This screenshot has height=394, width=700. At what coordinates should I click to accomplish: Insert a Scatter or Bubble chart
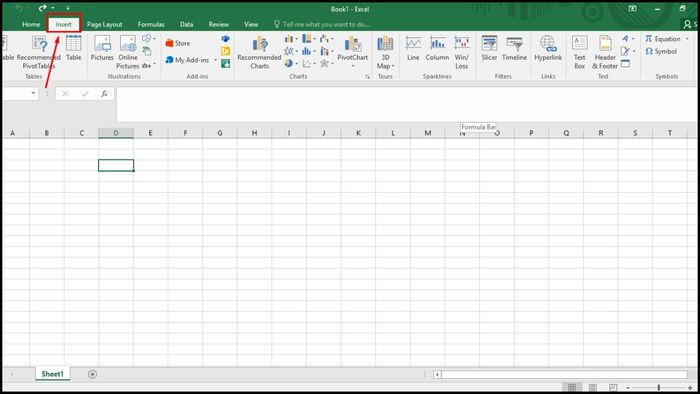308,64
